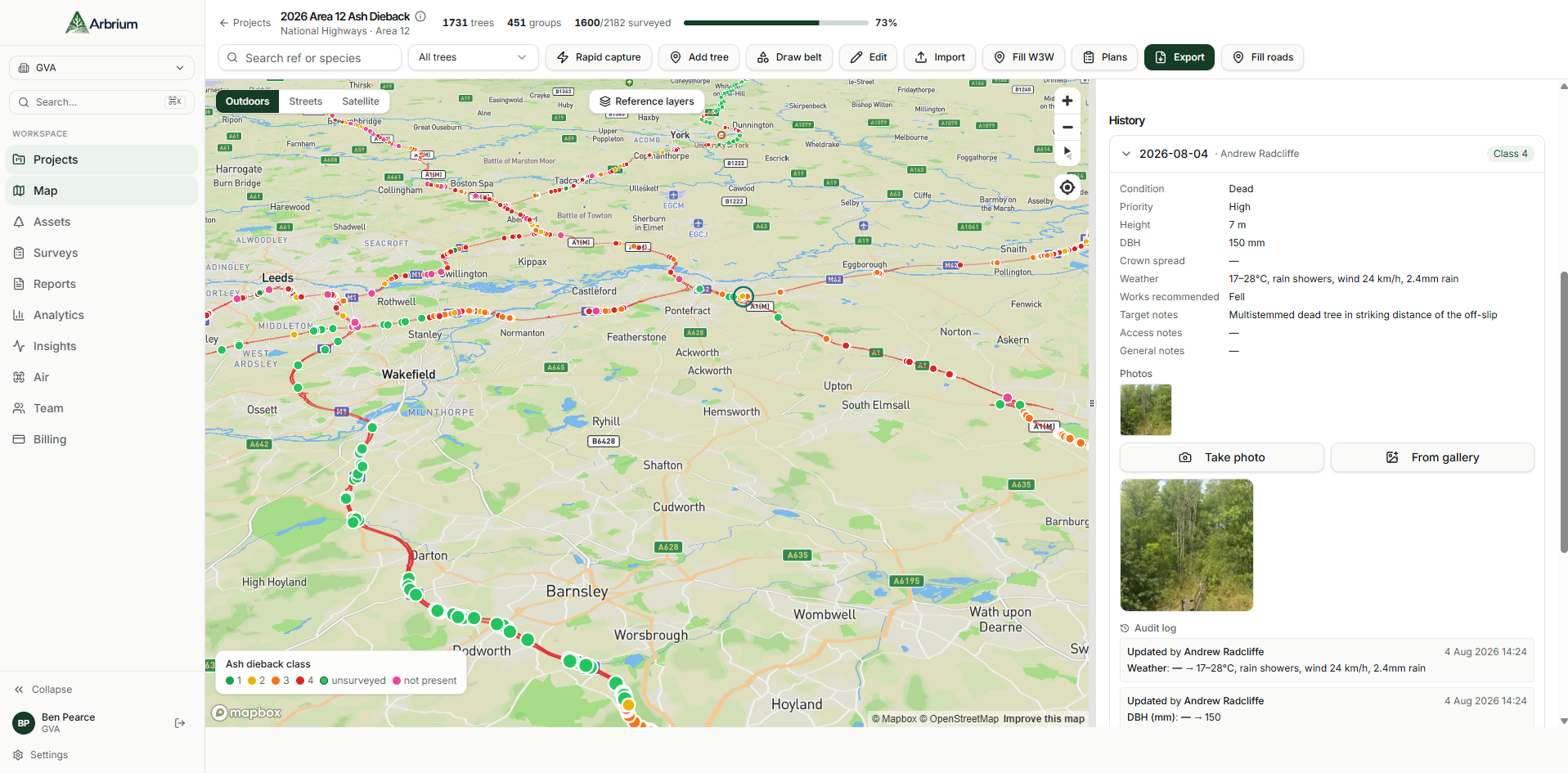Open the All trees filter dropdown

[x=473, y=57]
